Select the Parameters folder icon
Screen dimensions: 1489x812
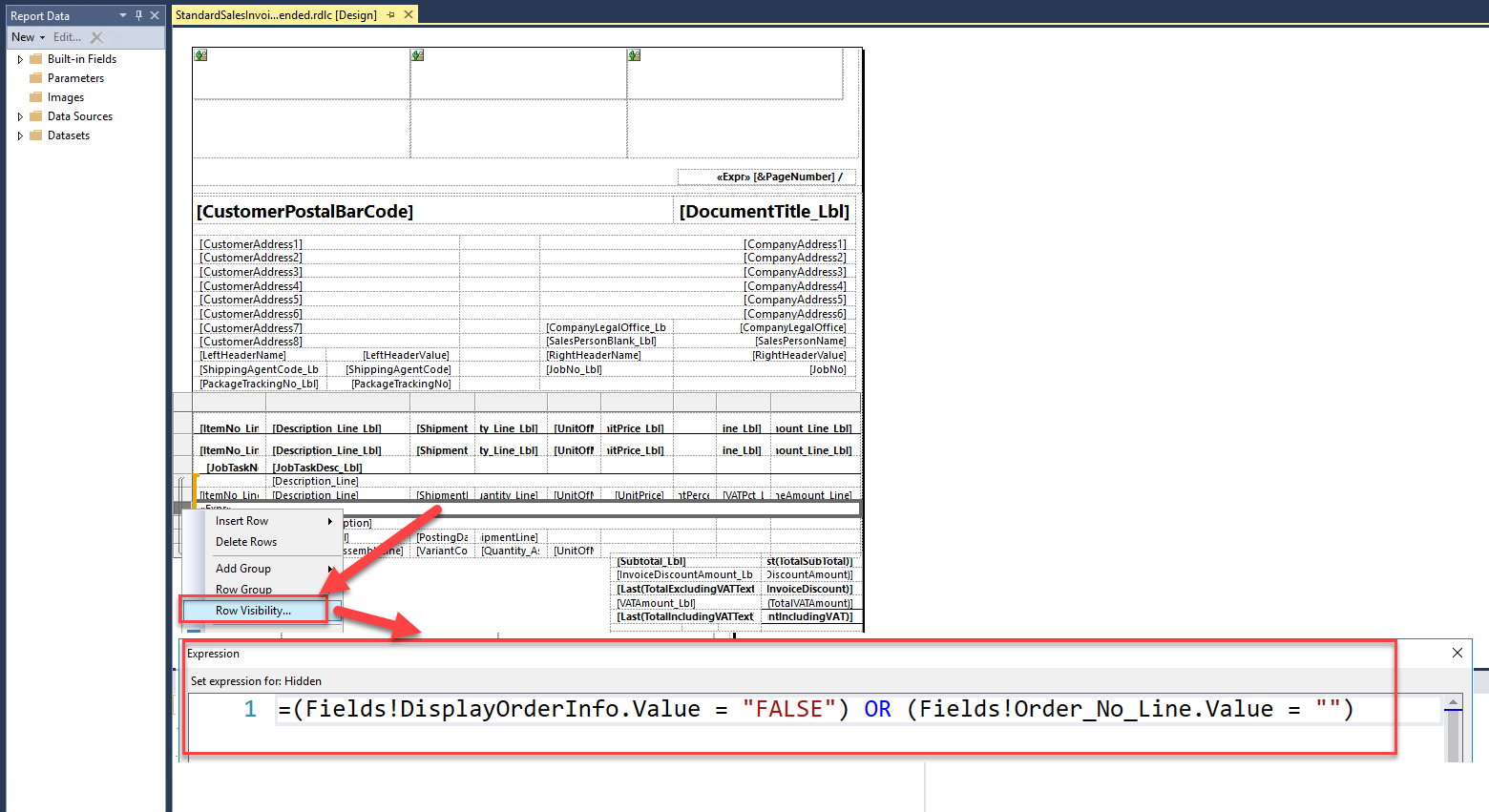tap(36, 78)
